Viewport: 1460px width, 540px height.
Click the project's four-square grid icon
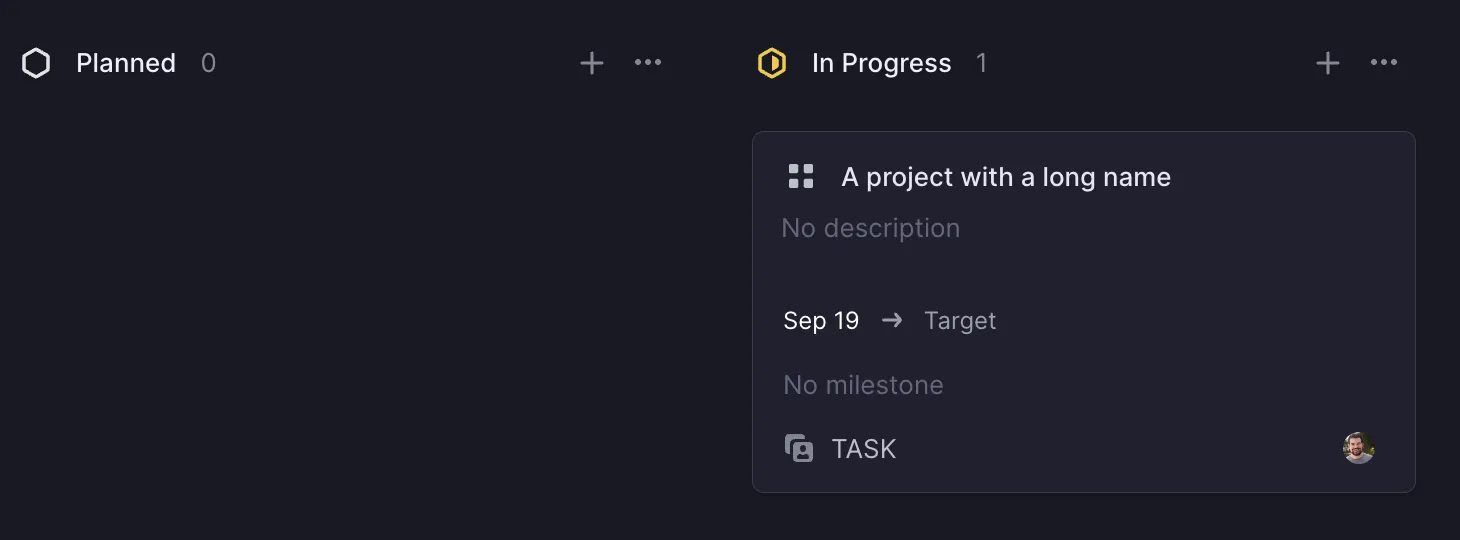[x=801, y=177]
